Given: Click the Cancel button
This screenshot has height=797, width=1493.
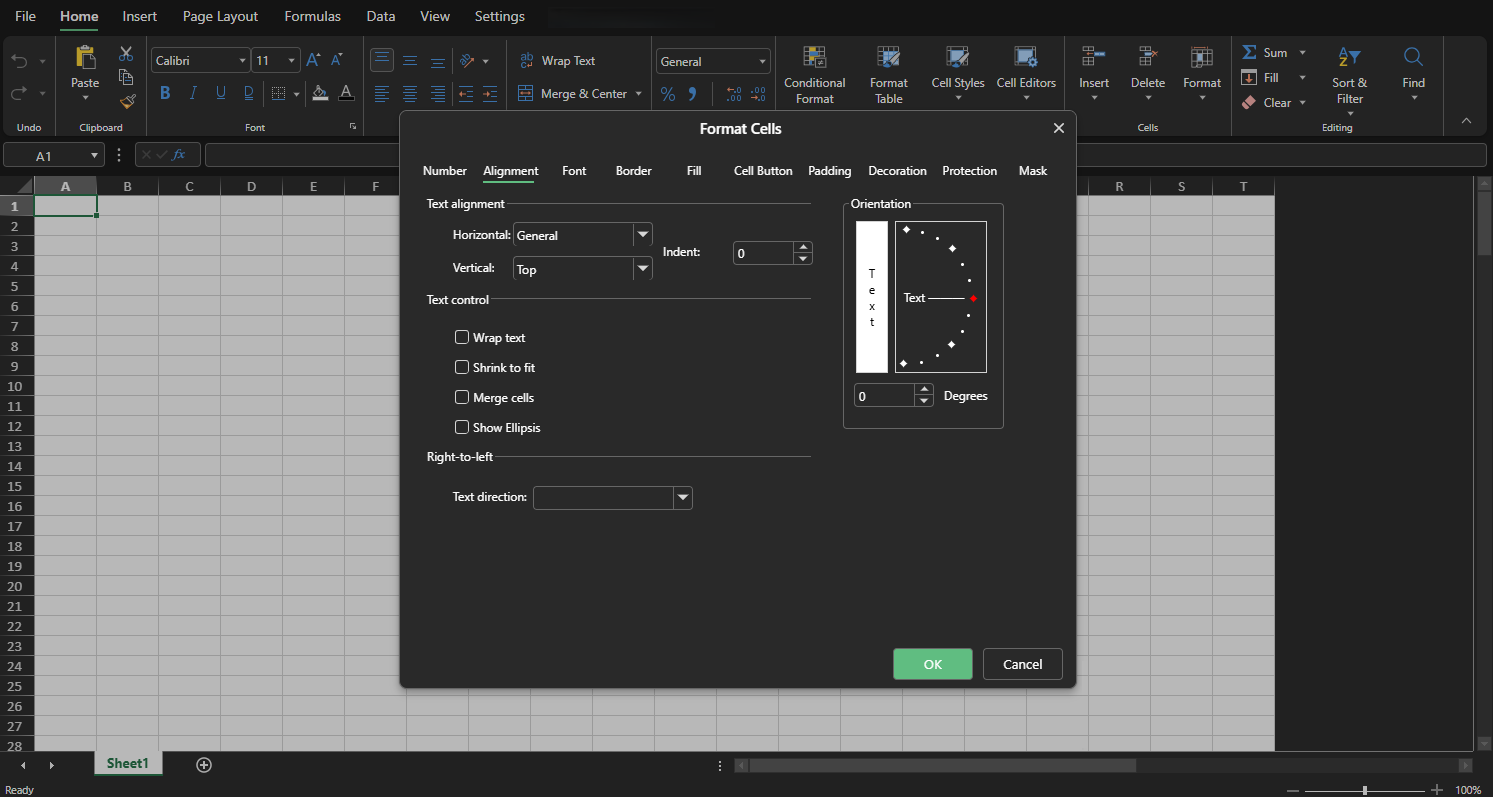Looking at the screenshot, I should tap(1023, 664).
